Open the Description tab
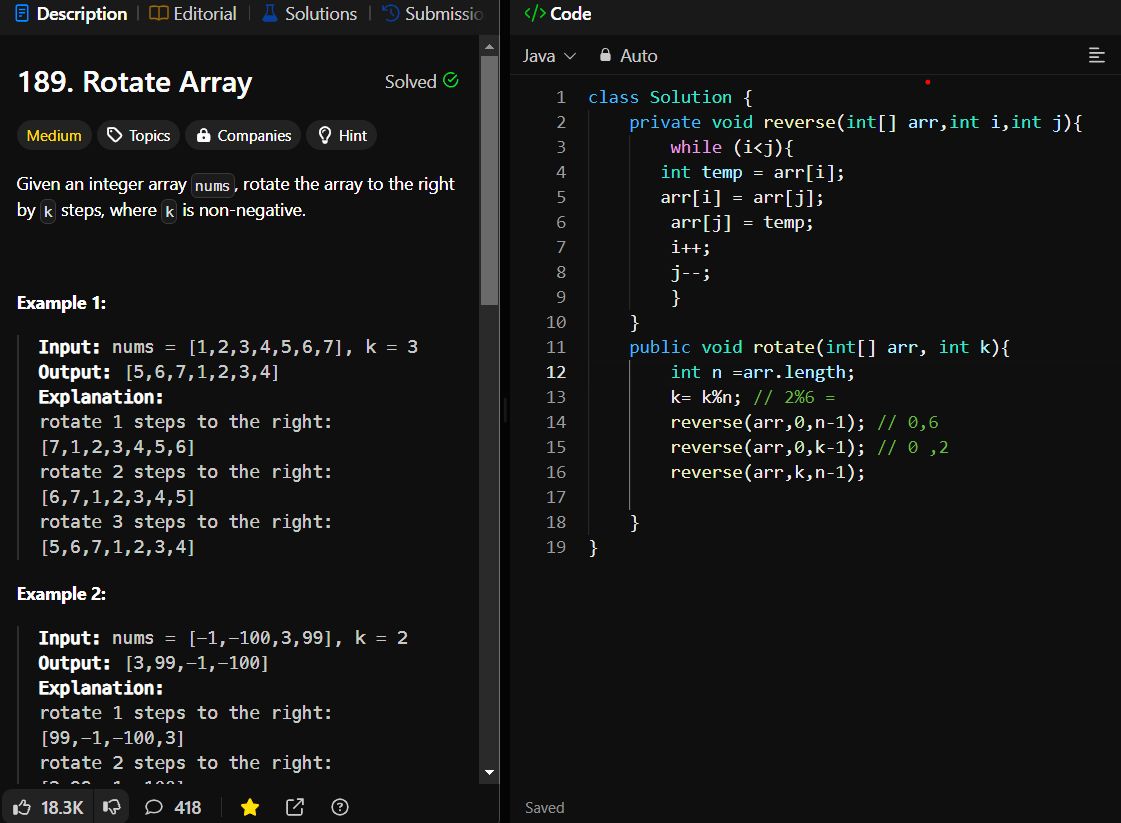Screen dimensions: 1121x823 click(71, 14)
